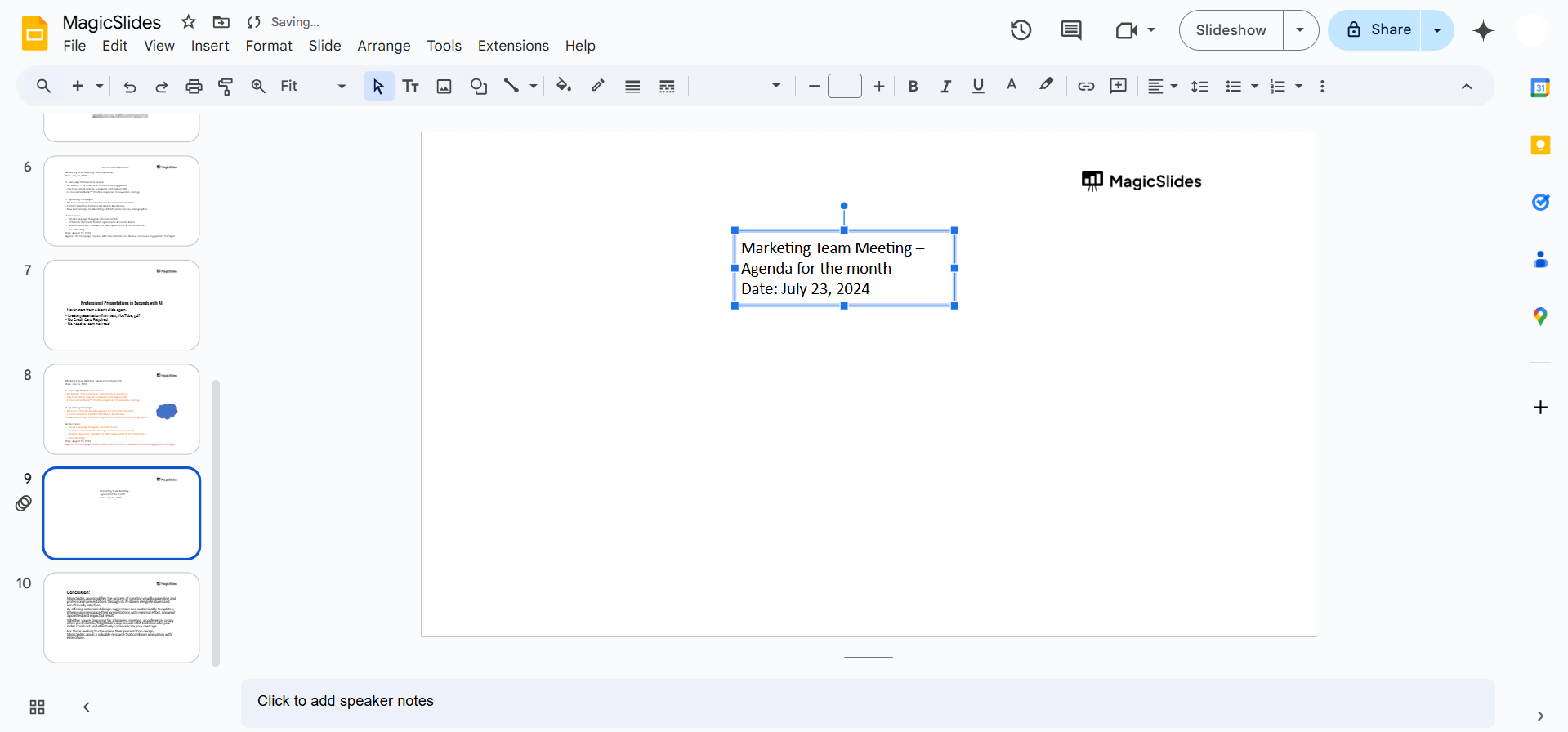Viewport: 1568px width, 732px height.
Task: Click the Insert link icon
Action: (x=1085, y=87)
